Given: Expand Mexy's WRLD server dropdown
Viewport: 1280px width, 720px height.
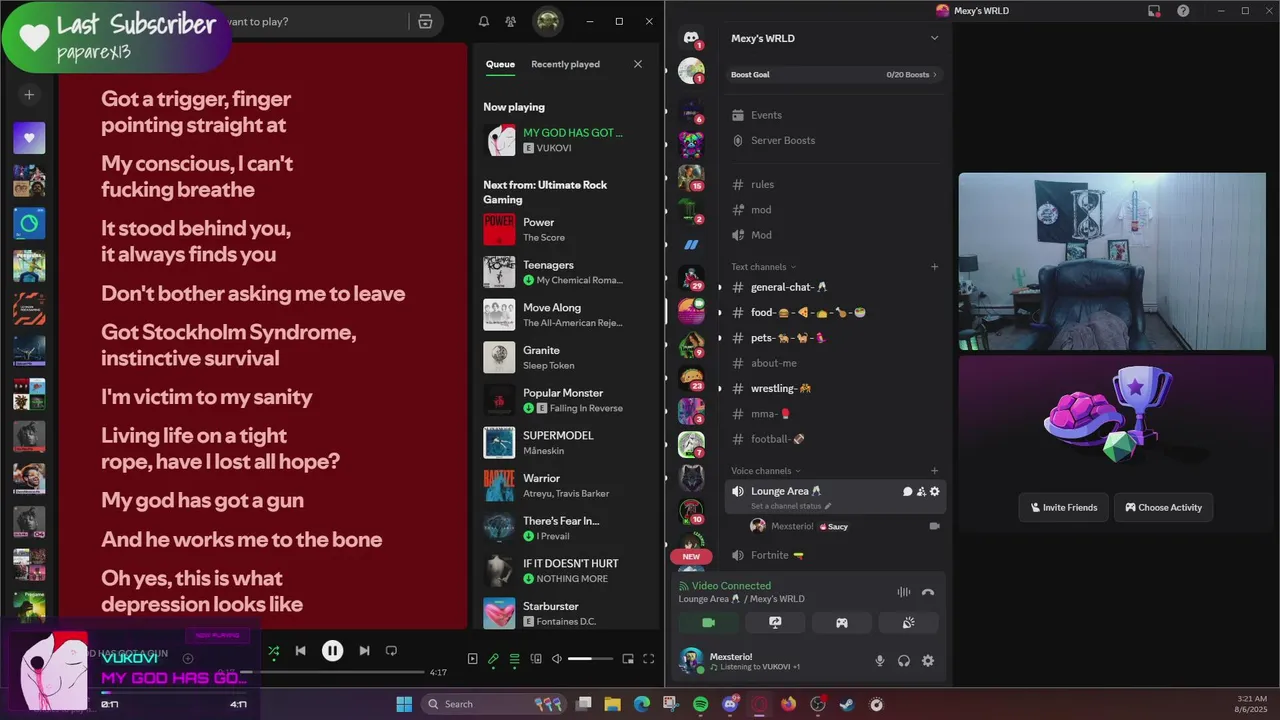Looking at the screenshot, I should (934, 38).
